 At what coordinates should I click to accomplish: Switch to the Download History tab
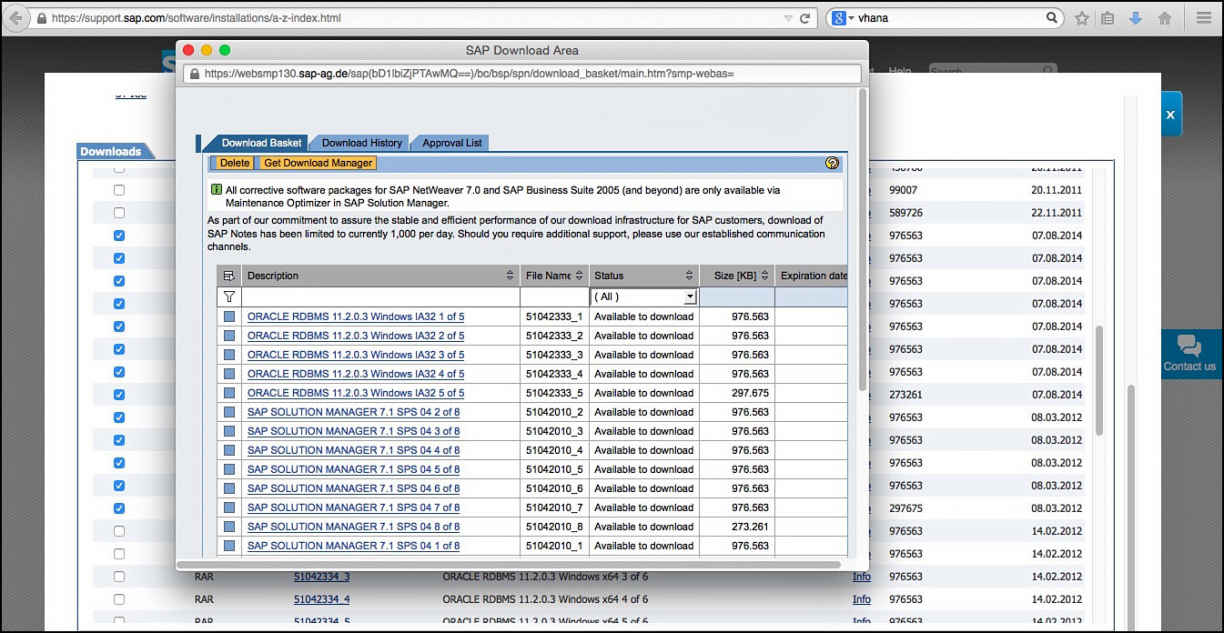[362, 143]
